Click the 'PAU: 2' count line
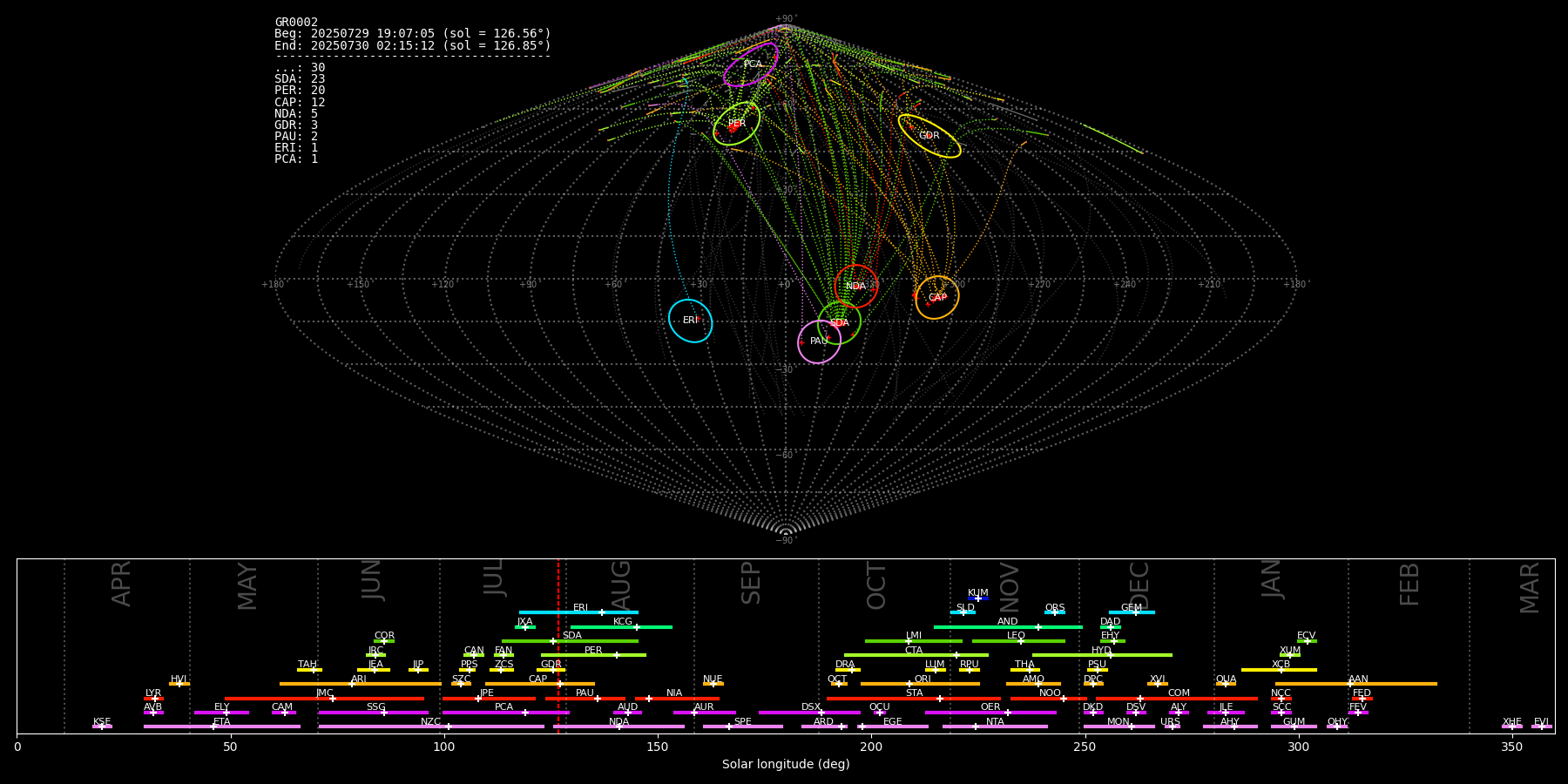 coord(296,136)
